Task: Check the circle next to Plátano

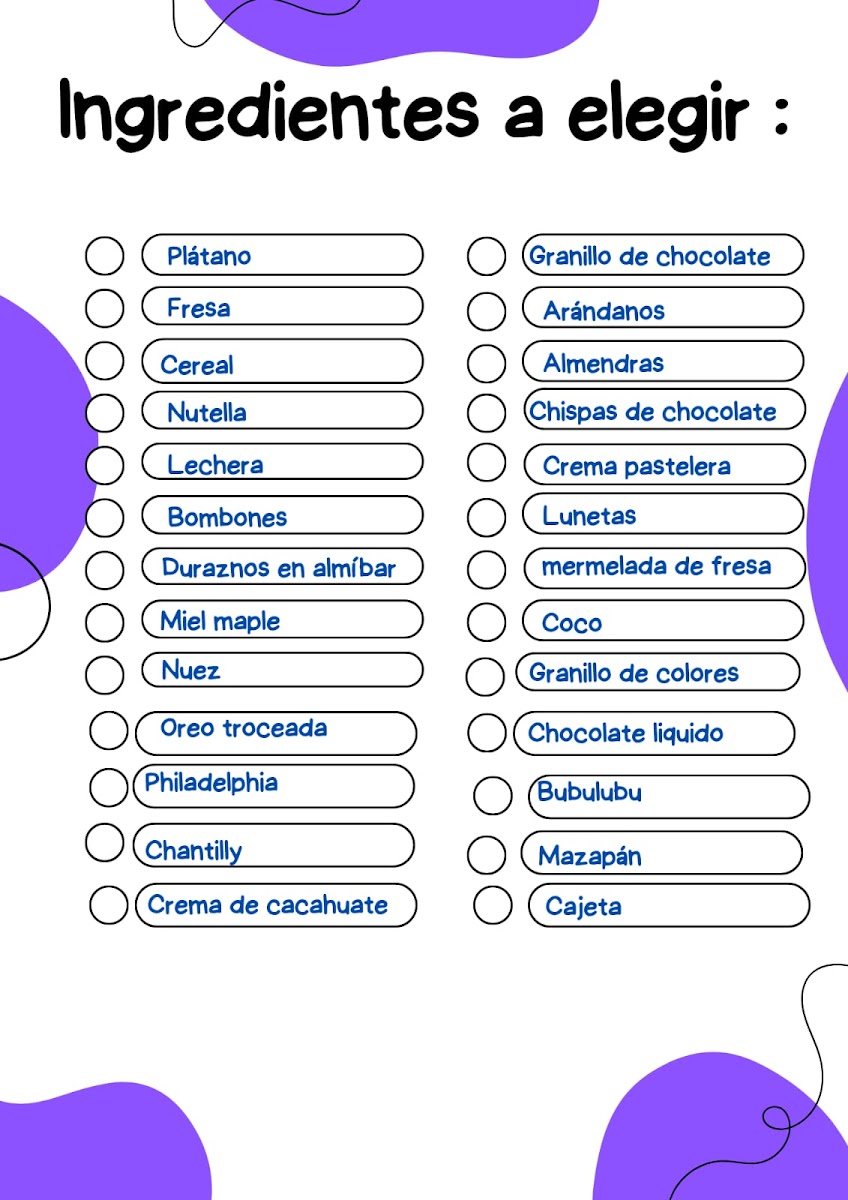Action: click(x=105, y=256)
